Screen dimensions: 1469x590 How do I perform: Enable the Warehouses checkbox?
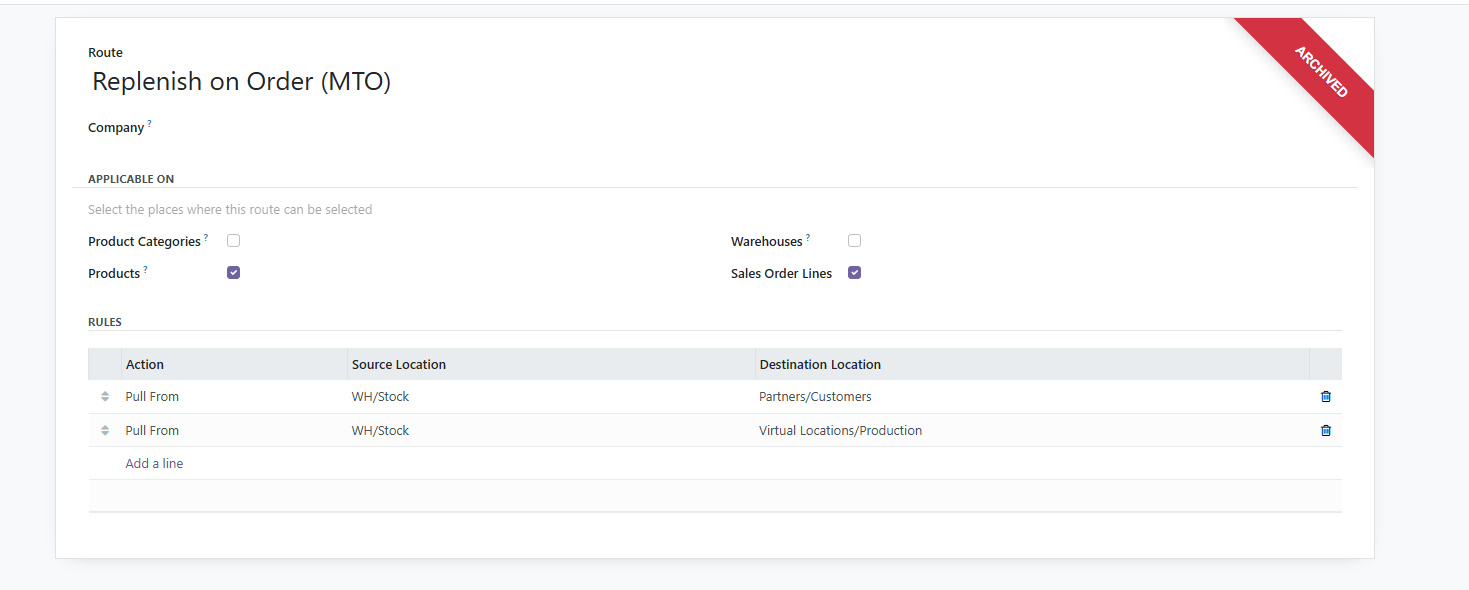click(x=854, y=241)
